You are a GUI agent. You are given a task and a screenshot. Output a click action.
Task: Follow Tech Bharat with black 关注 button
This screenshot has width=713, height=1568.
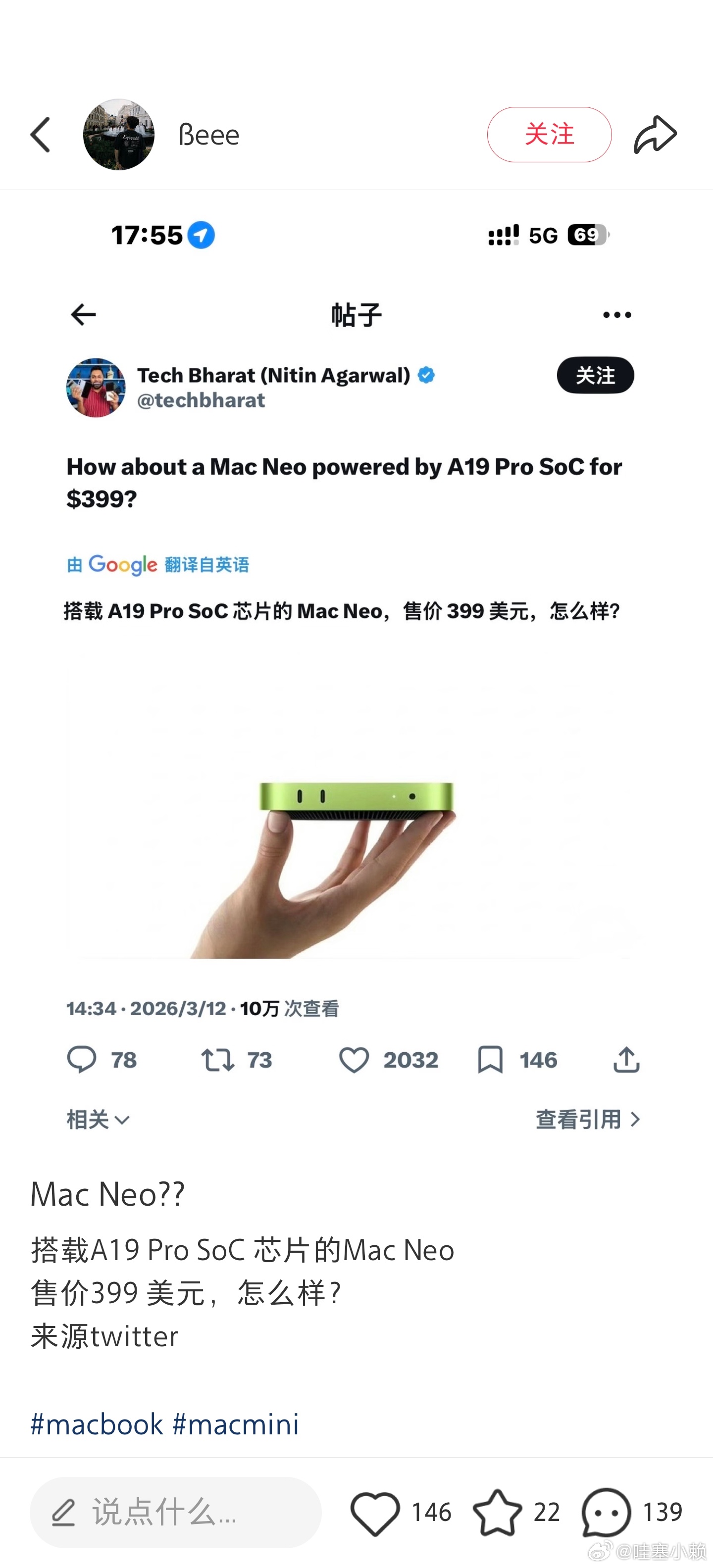click(596, 375)
